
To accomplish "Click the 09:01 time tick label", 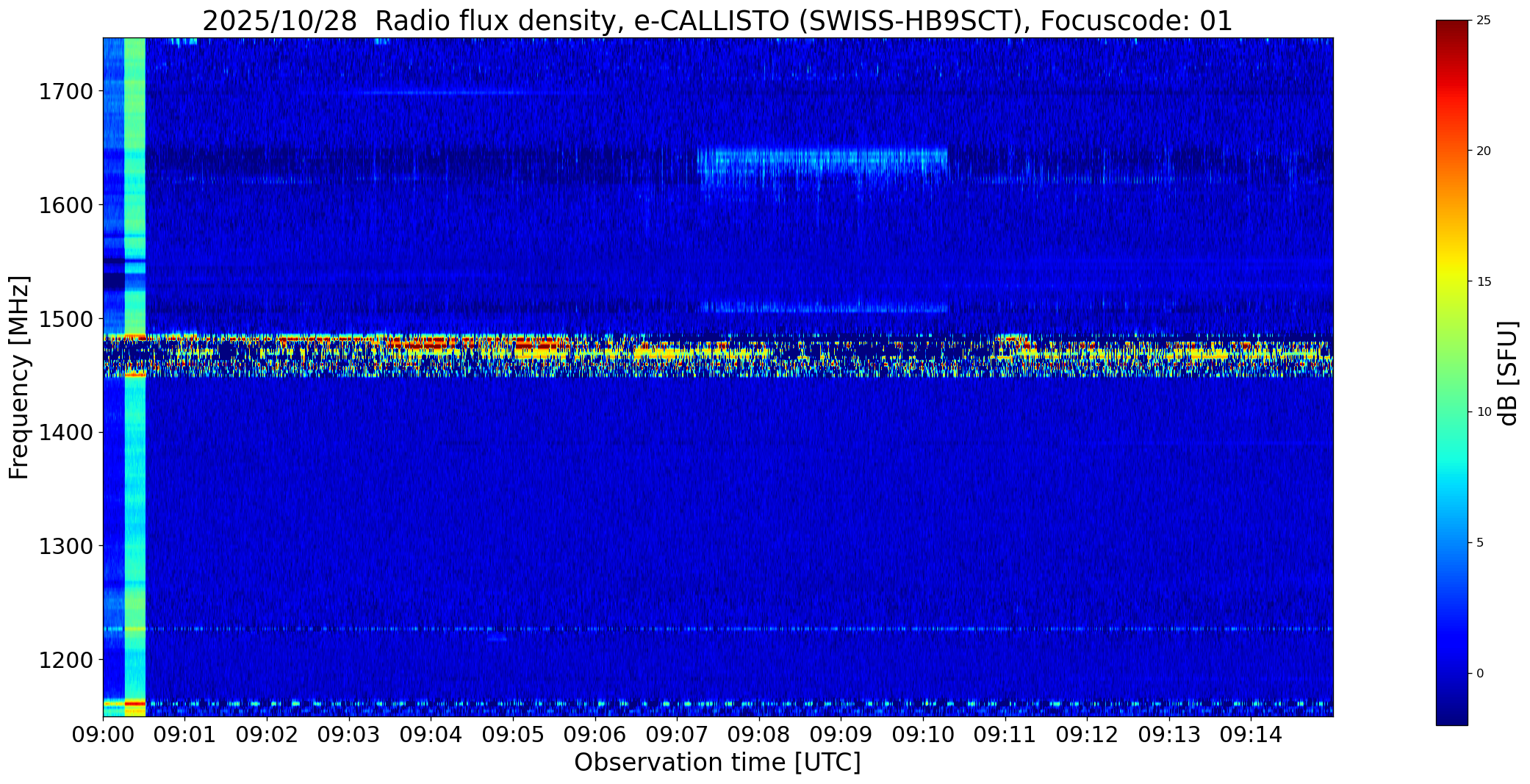I will 185,734.
